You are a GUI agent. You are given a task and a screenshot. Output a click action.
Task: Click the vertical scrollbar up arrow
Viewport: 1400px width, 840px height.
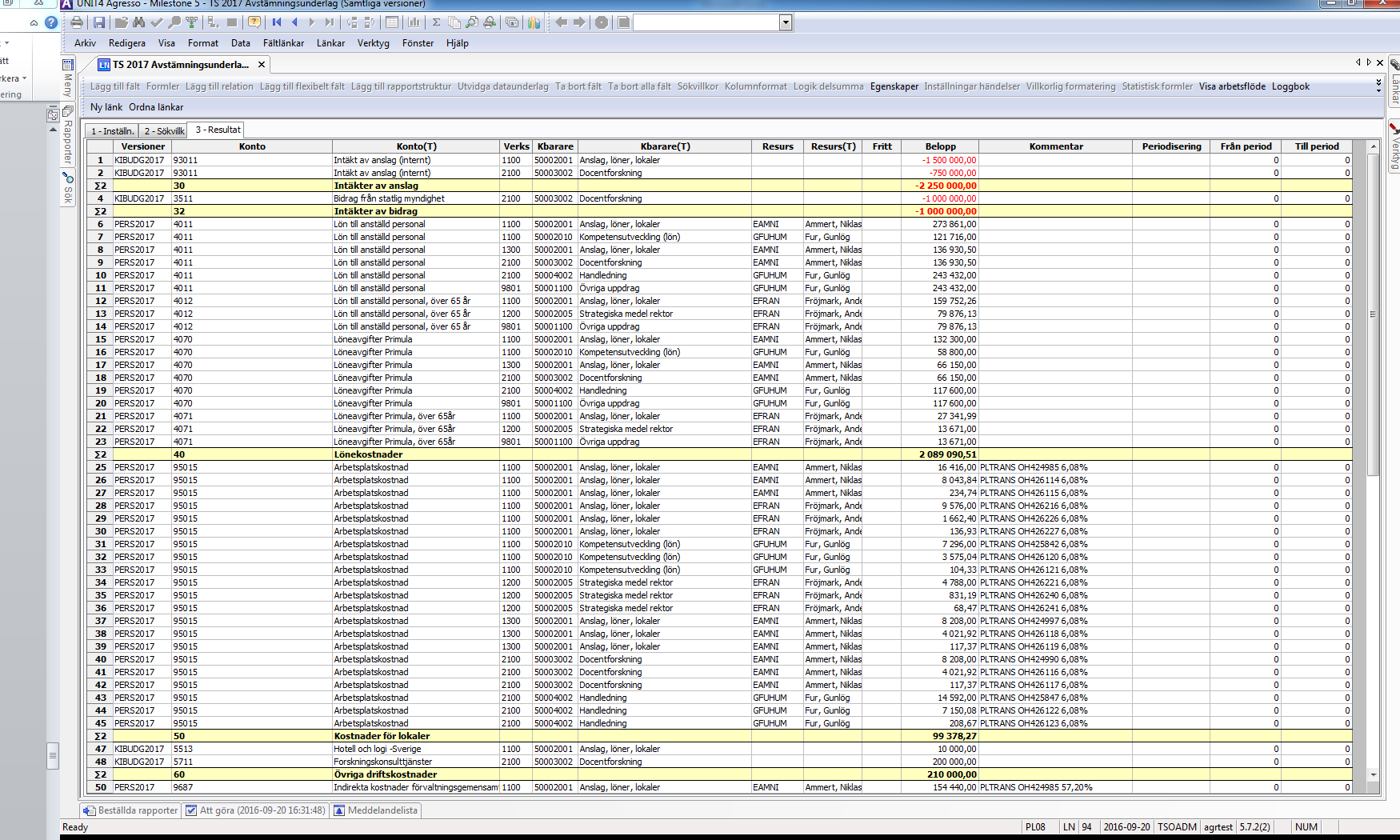pos(1374,146)
